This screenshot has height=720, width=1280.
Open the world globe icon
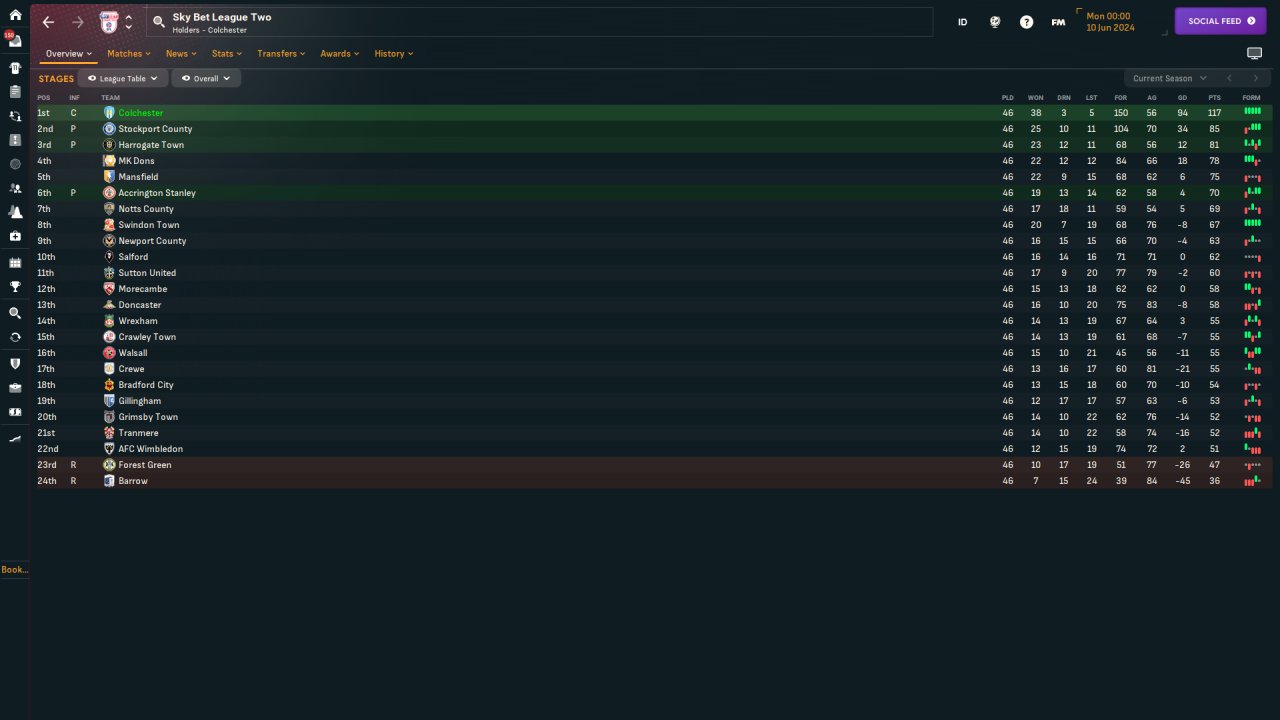pos(994,22)
